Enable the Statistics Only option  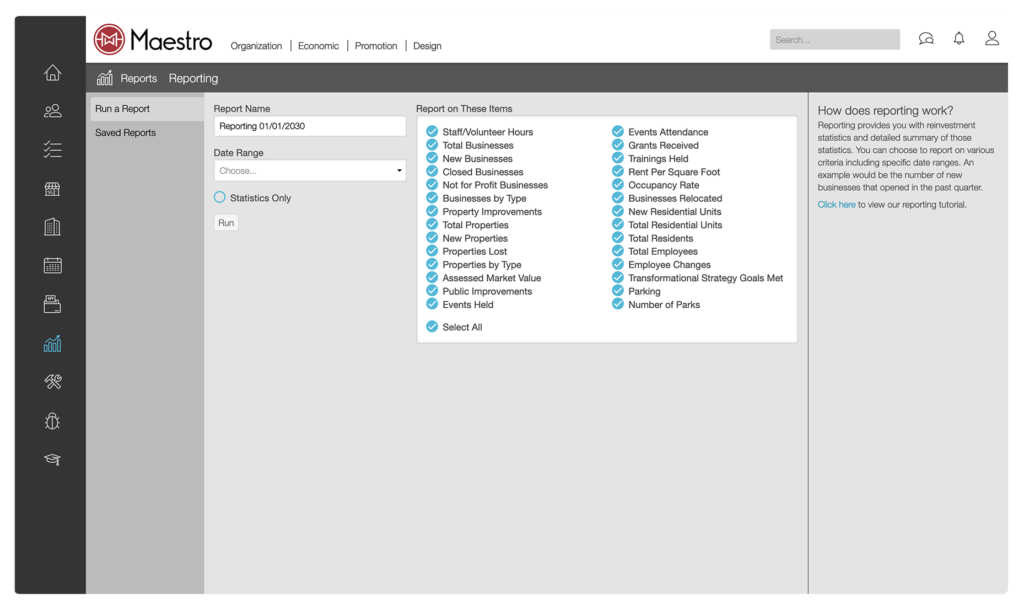pyautogui.click(x=220, y=198)
